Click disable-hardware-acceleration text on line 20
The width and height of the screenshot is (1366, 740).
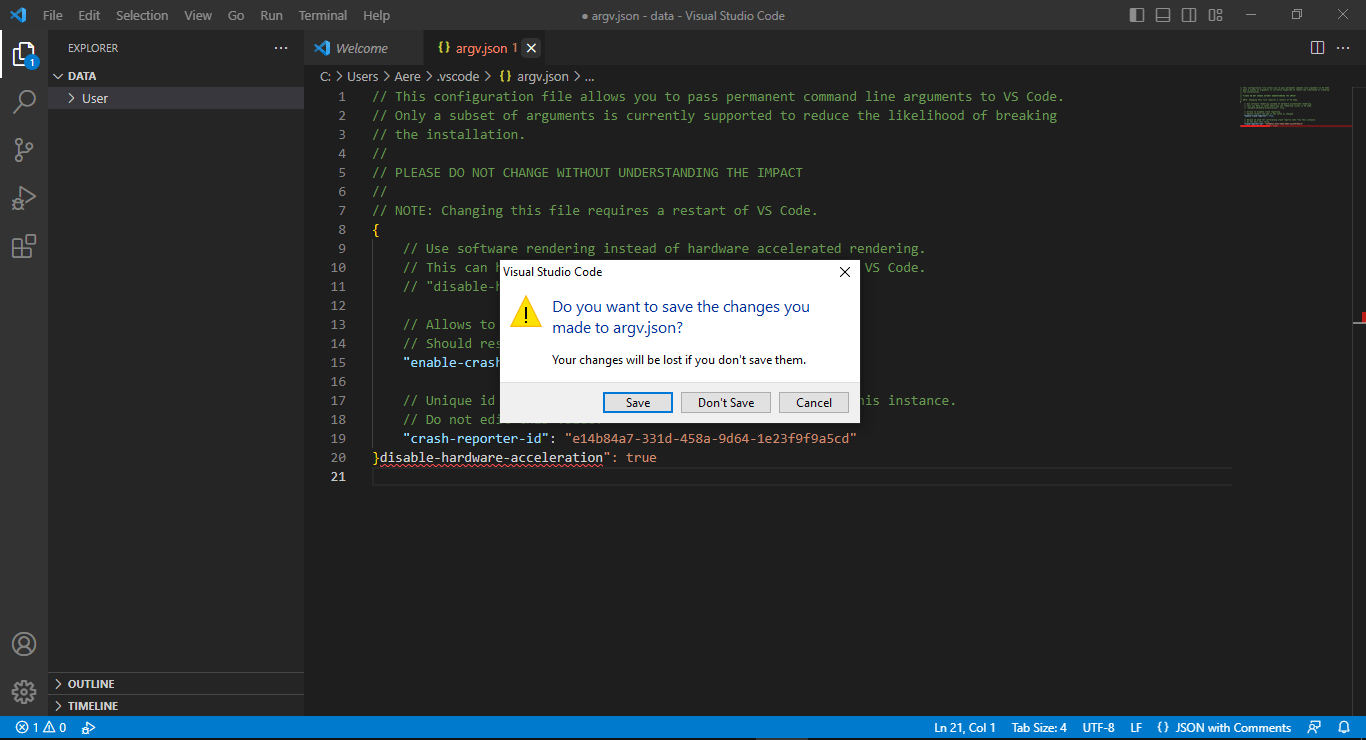(x=491, y=458)
